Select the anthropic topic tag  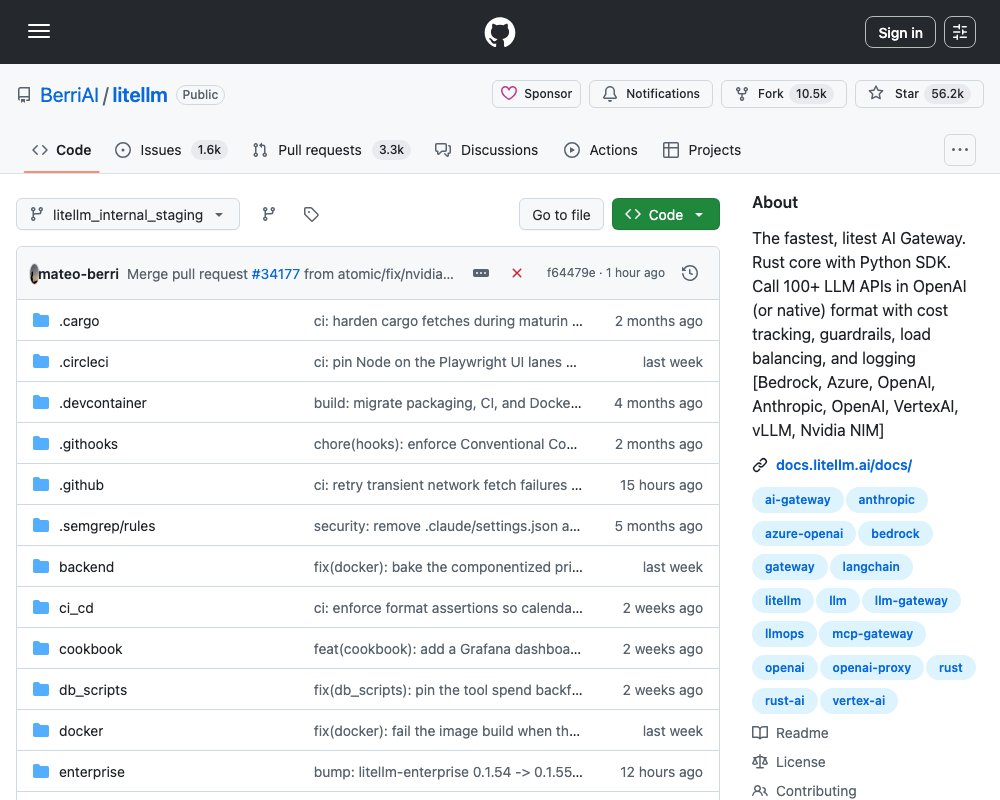tap(886, 500)
